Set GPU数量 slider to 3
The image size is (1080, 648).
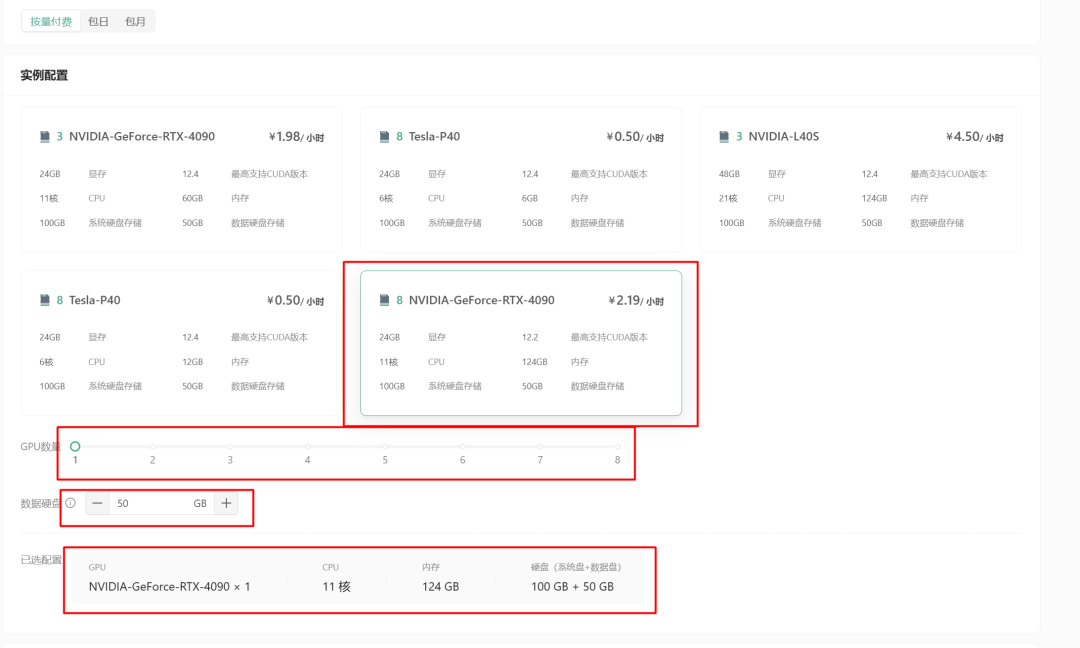click(x=230, y=446)
